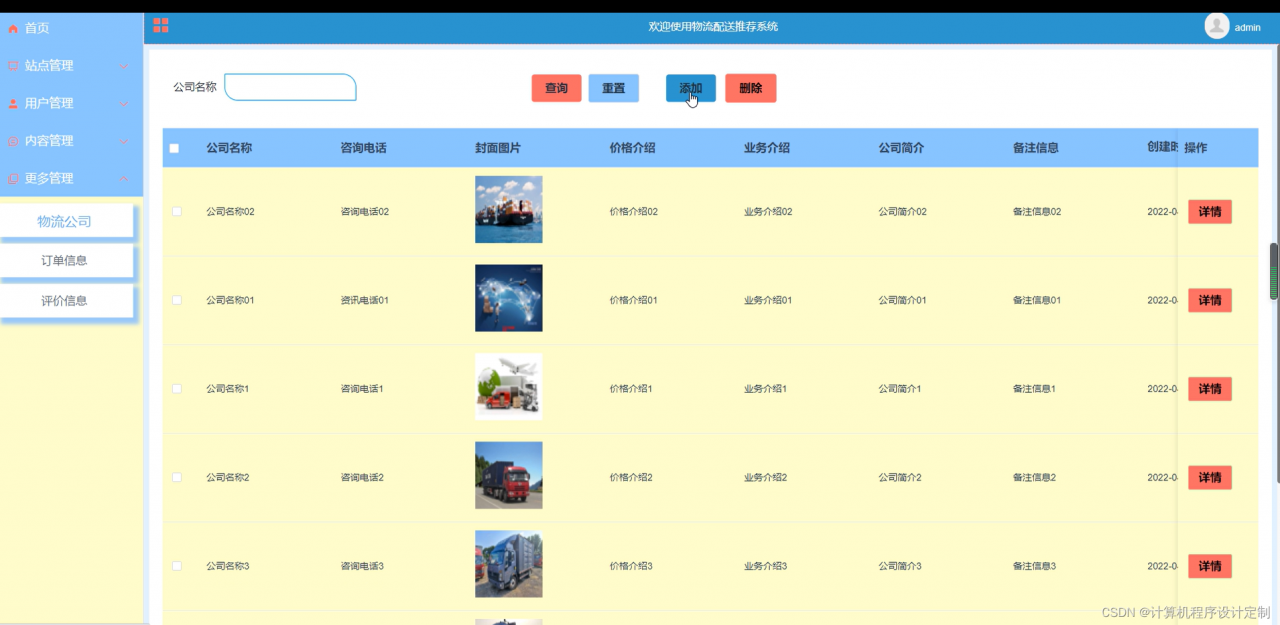Viewport: 1280px width, 625px height.
Task: Open the 订单信息 submenu item
Action: tap(64, 261)
